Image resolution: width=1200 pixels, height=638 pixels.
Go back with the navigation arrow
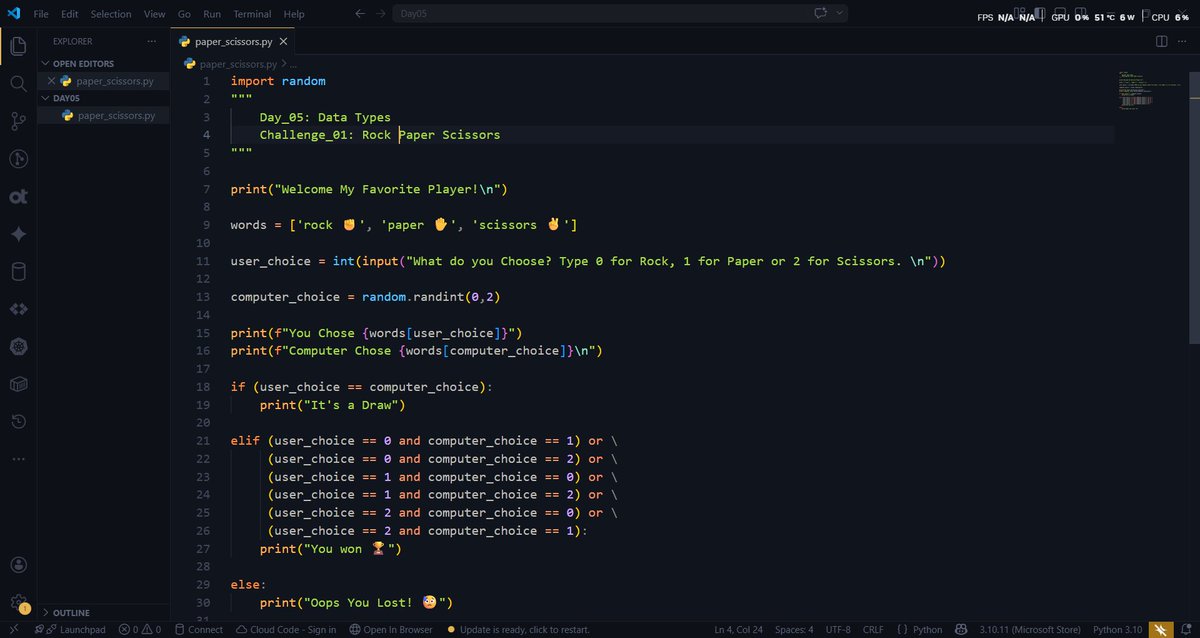coord(360,14)
